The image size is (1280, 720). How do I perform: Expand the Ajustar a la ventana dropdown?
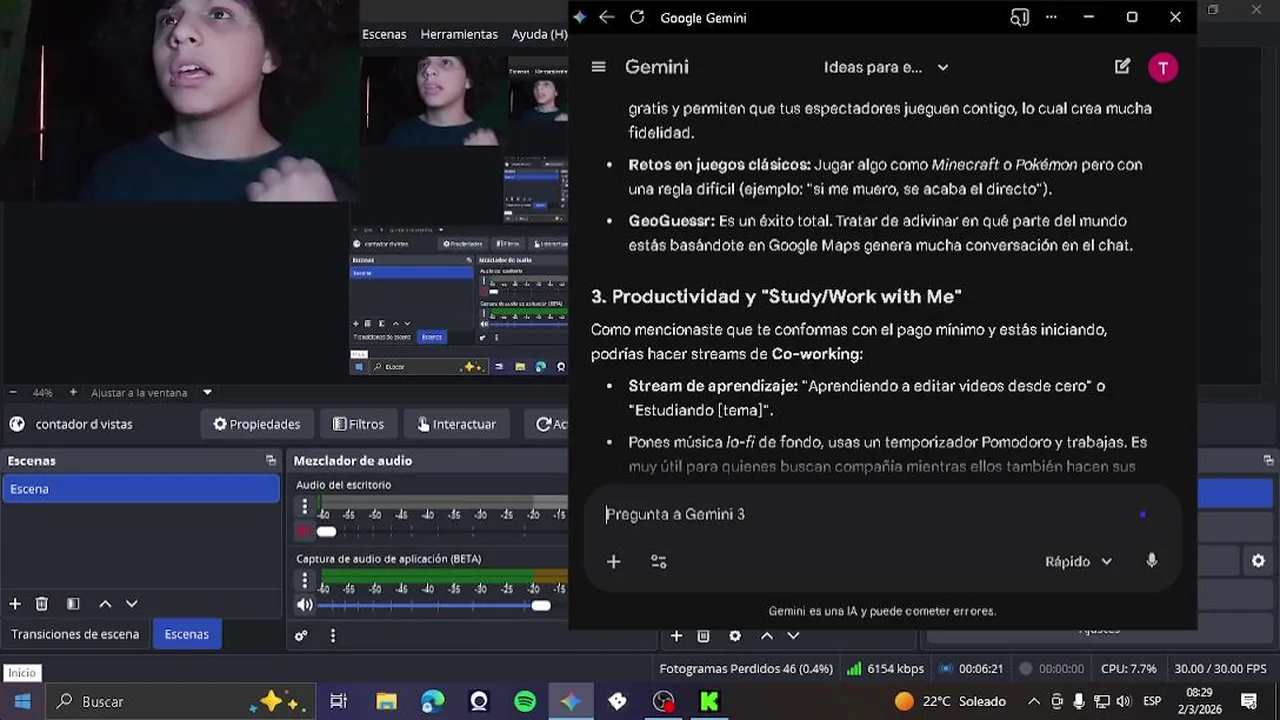coord(207,393)
